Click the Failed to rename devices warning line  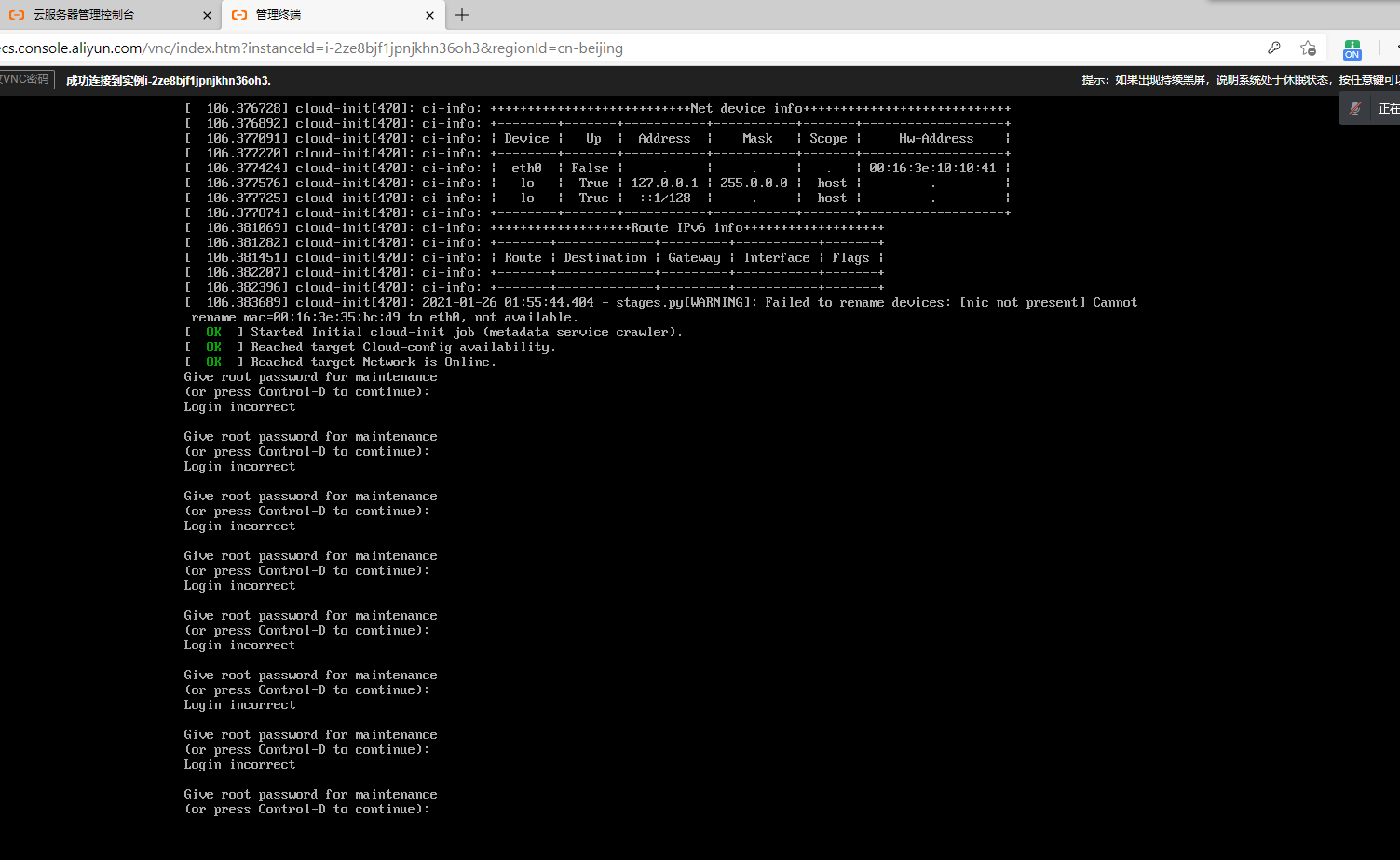[660, 310]
